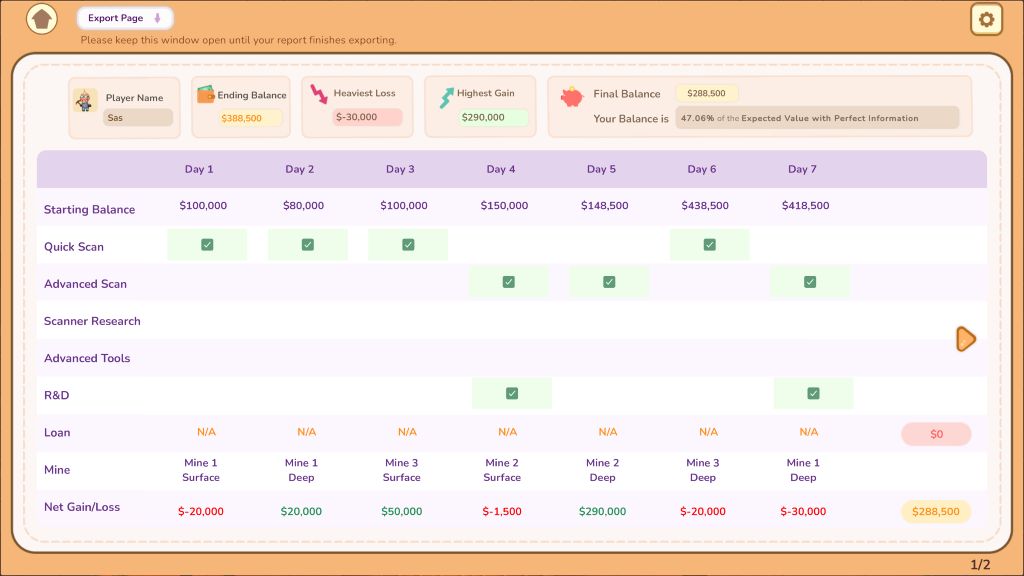Toggle Quick Scan checkbox for Day 6
This screenshot has height=576, width=1024.
tap(709, 245)
